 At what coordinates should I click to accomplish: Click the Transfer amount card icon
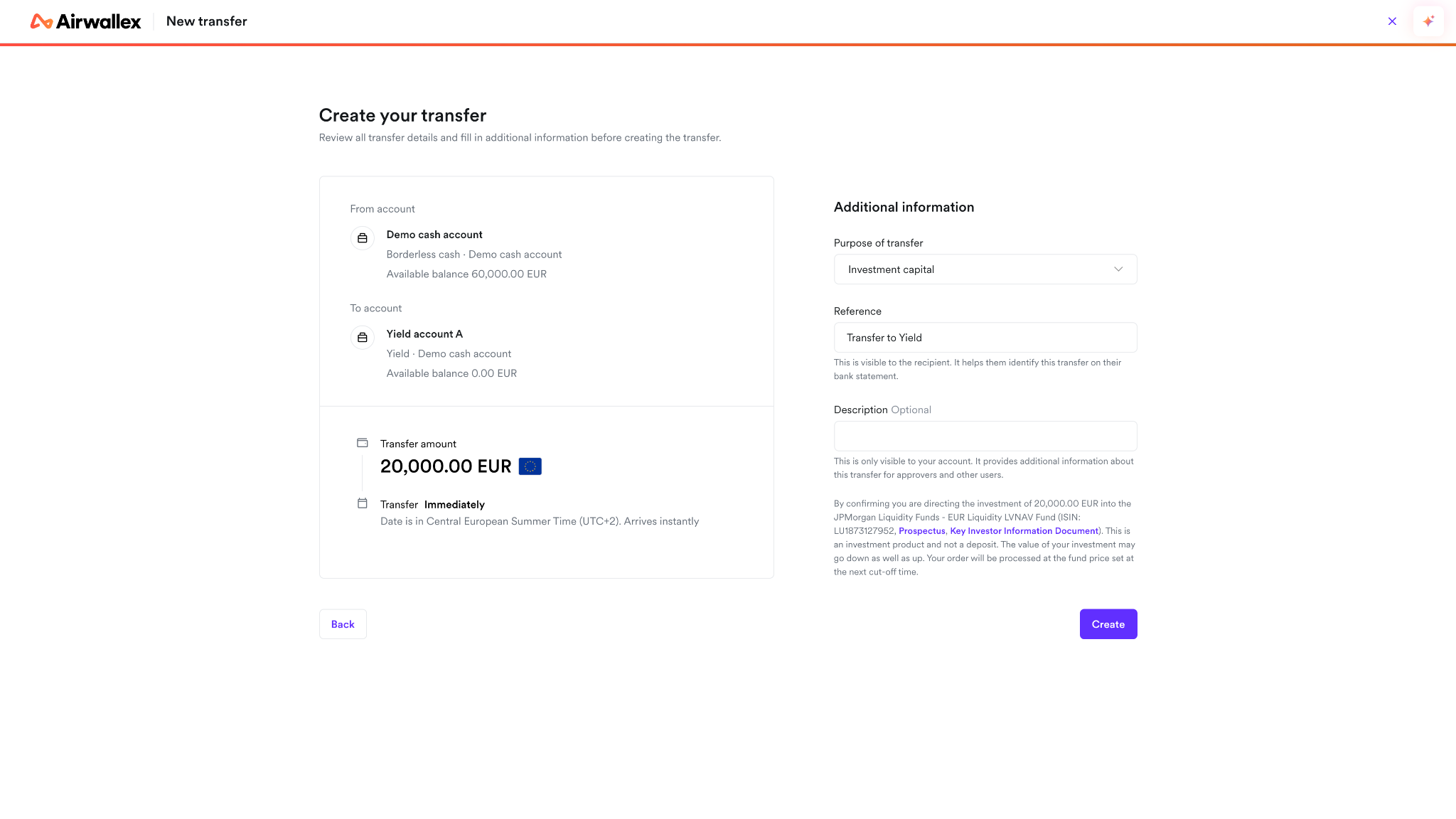click(363, 443)
